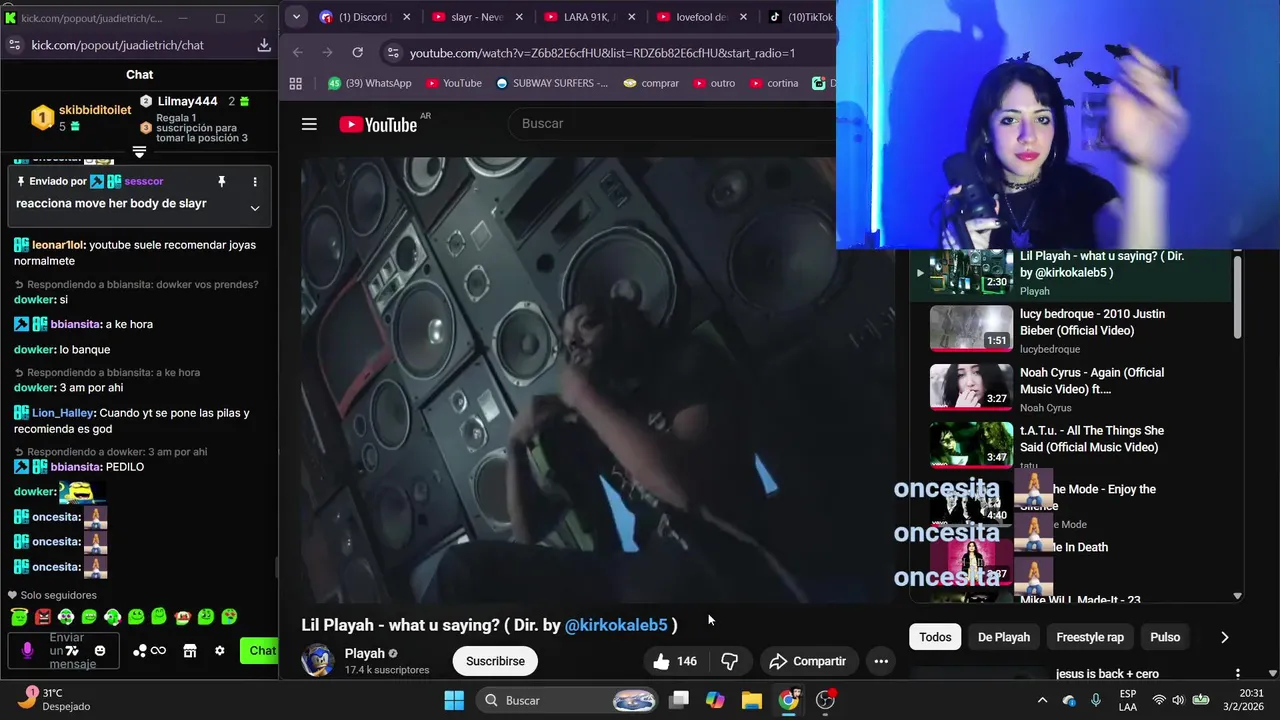Open the Kick shop storefront icon

[x=190, y=651]
